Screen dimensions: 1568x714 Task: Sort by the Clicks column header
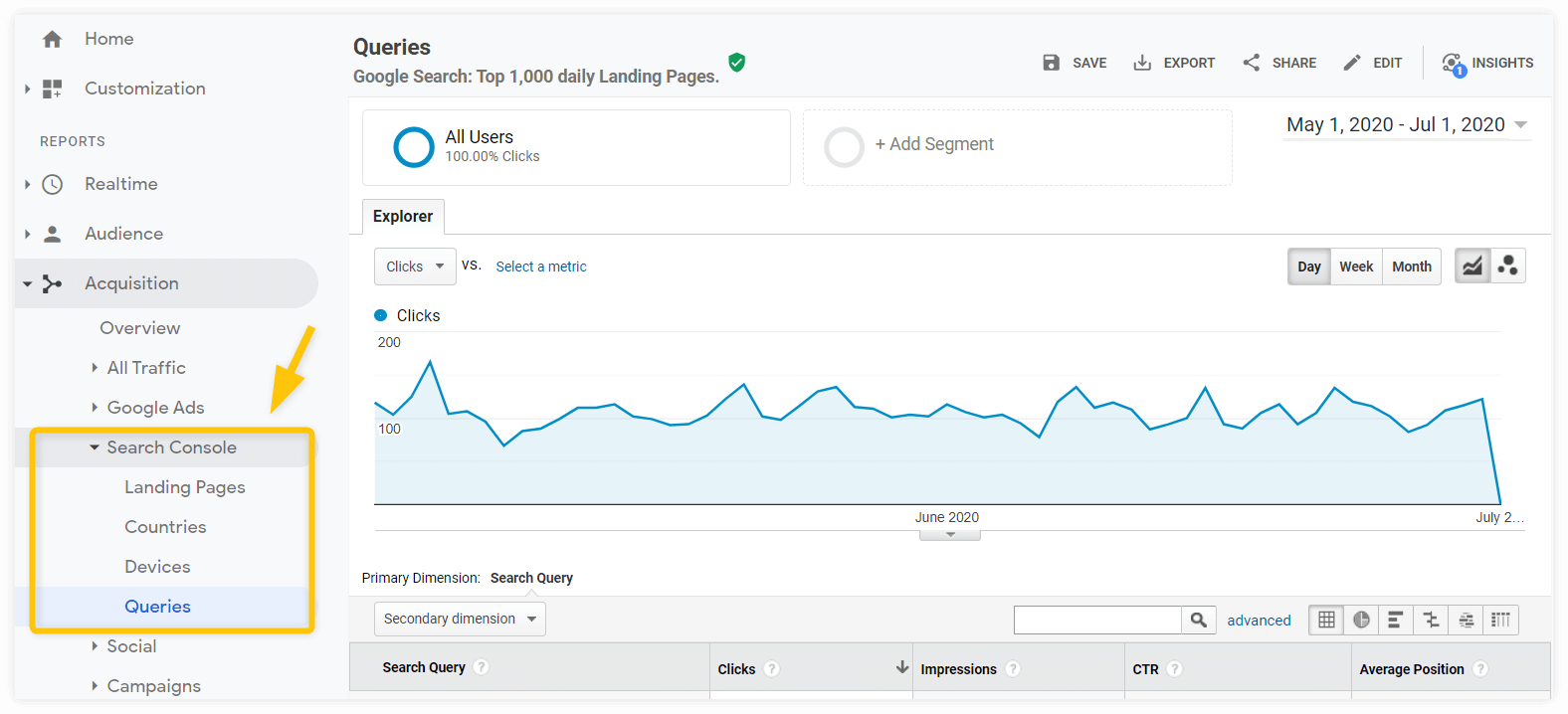pos(736,669)
